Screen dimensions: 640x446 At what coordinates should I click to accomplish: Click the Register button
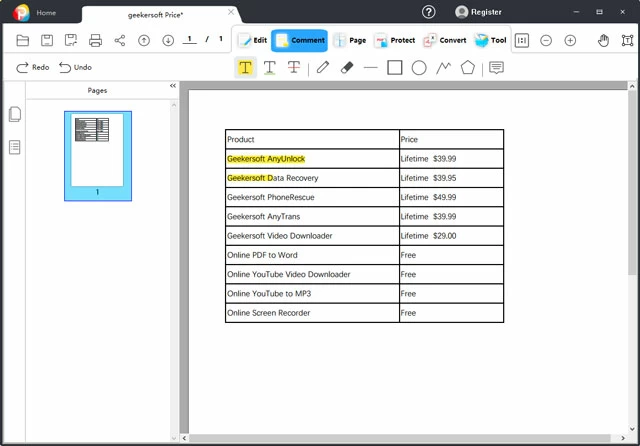pos(478,12)
